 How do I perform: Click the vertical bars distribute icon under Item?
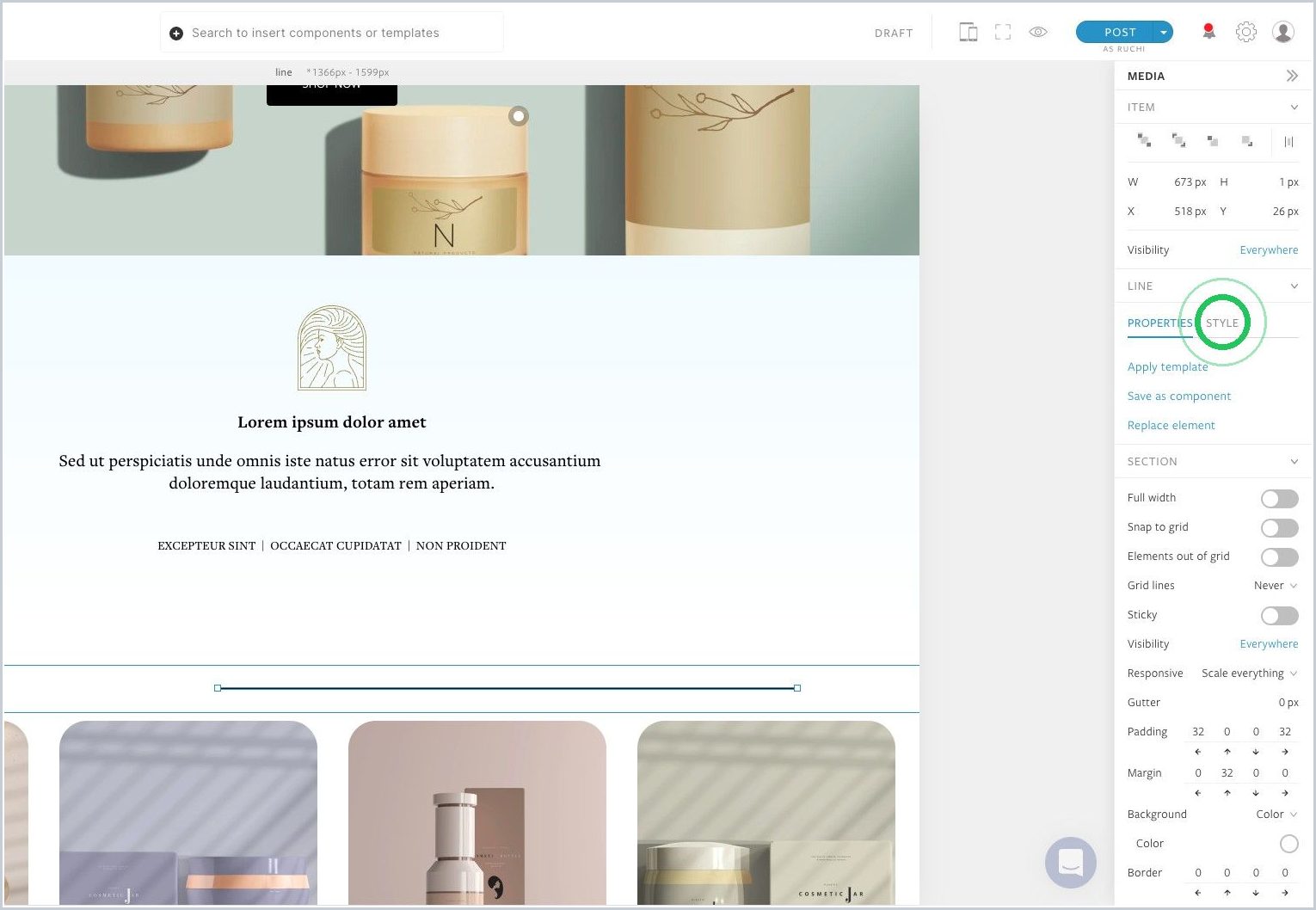point(1288,142)
